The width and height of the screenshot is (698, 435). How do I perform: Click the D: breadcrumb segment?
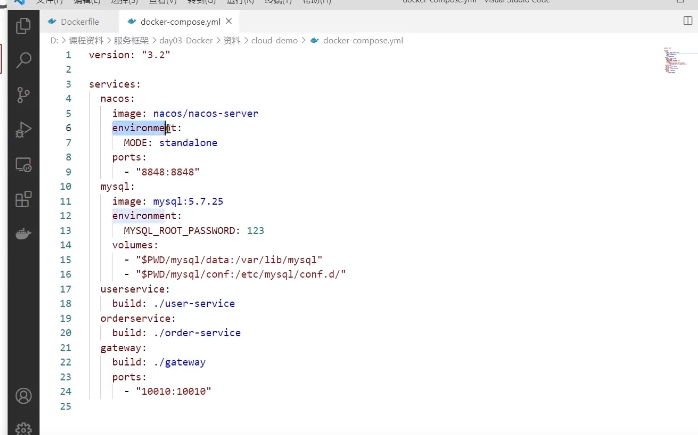[54, 41]
